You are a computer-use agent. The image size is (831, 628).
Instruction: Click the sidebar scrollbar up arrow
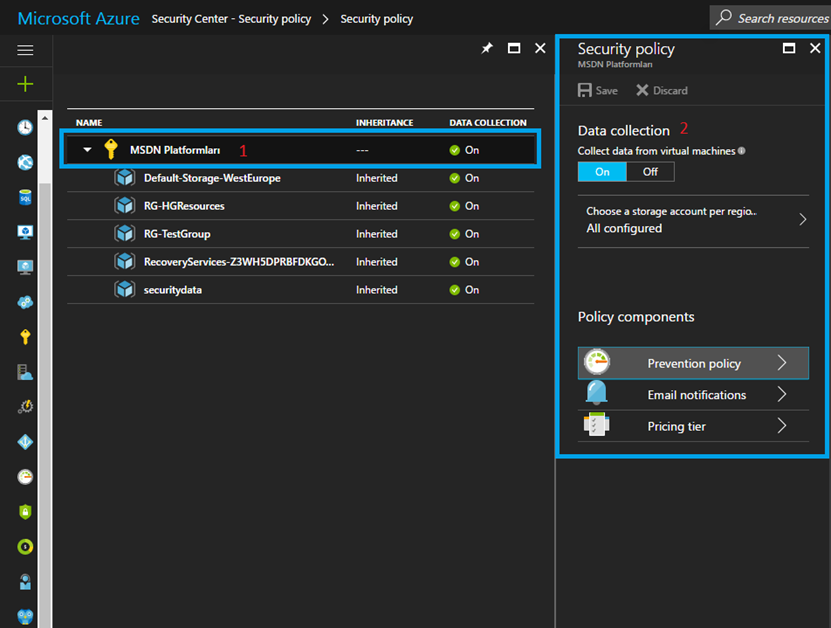tap(45, 118)
